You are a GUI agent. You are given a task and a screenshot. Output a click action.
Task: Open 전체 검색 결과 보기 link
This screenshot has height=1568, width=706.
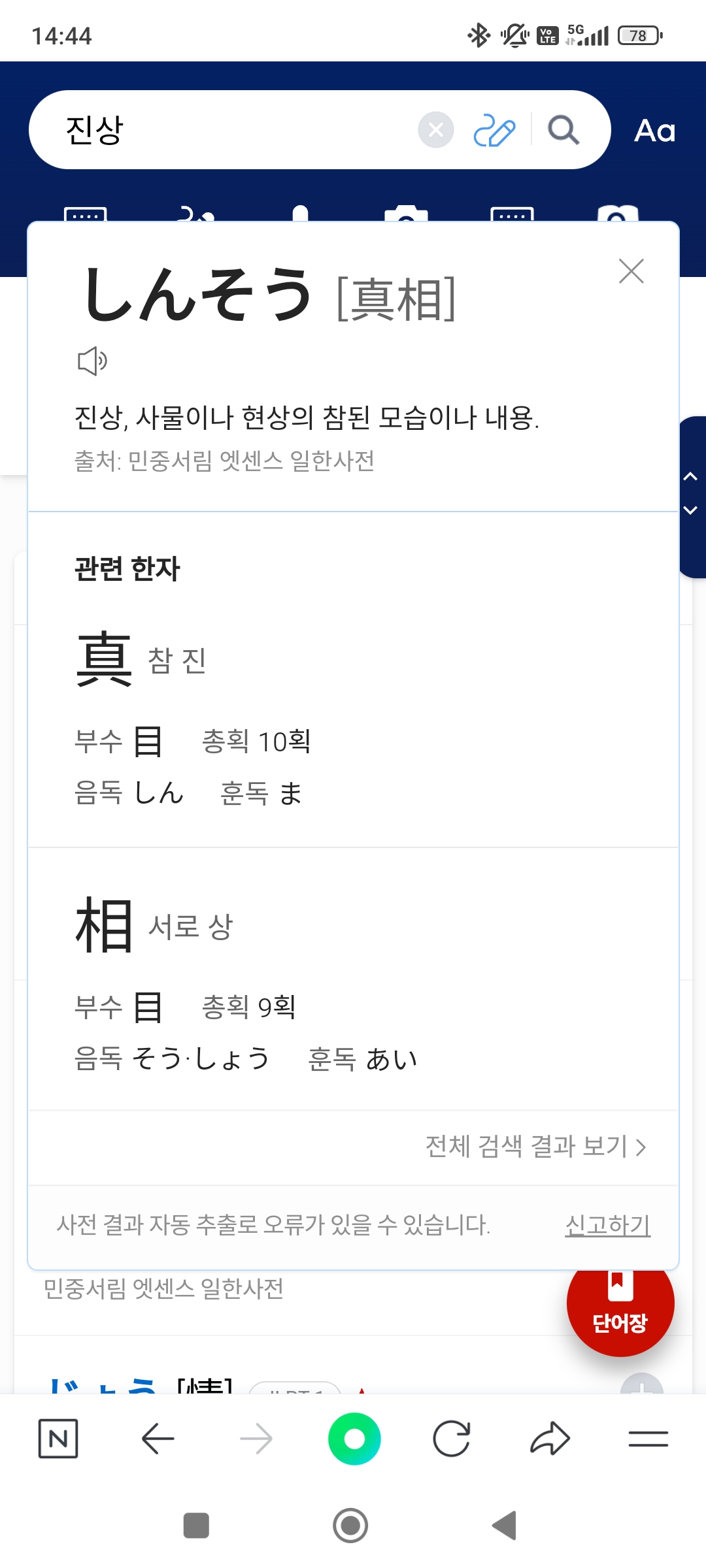tap(535, 1147)
